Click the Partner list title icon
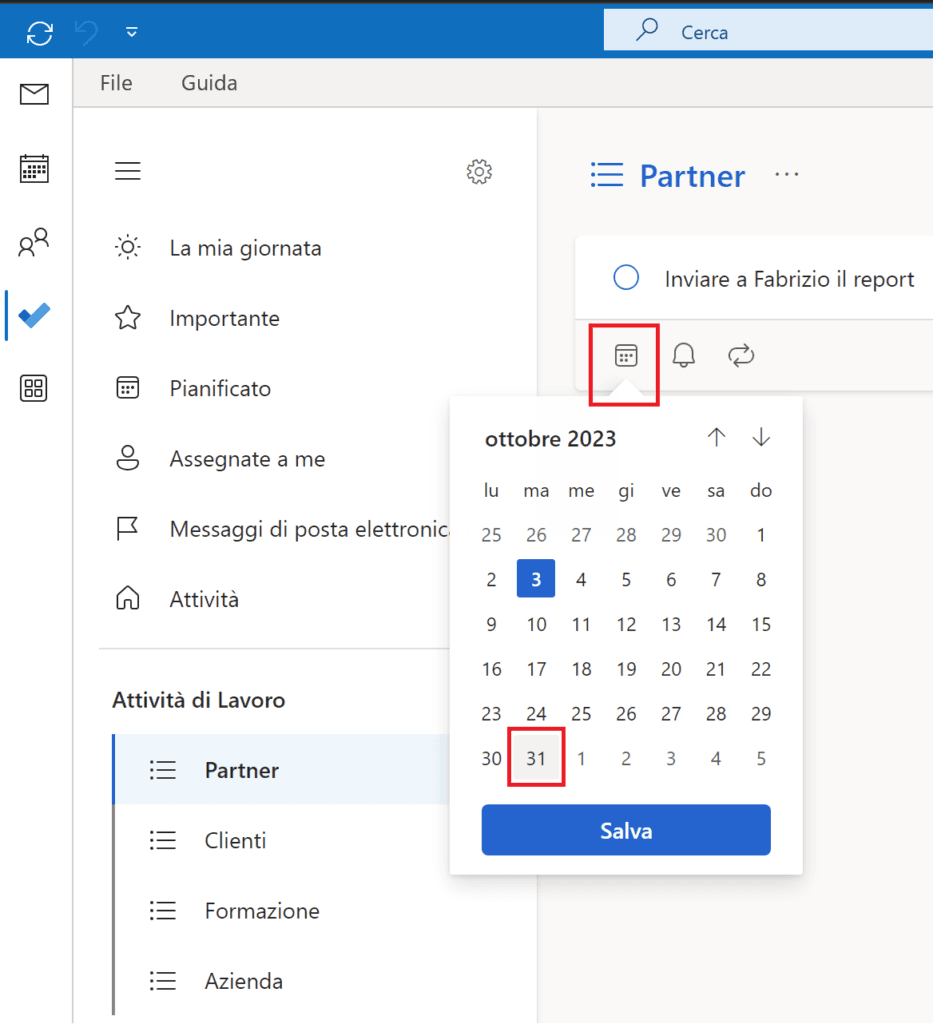The width and height of the screenshot is (933, 1024). coord(607,175)
